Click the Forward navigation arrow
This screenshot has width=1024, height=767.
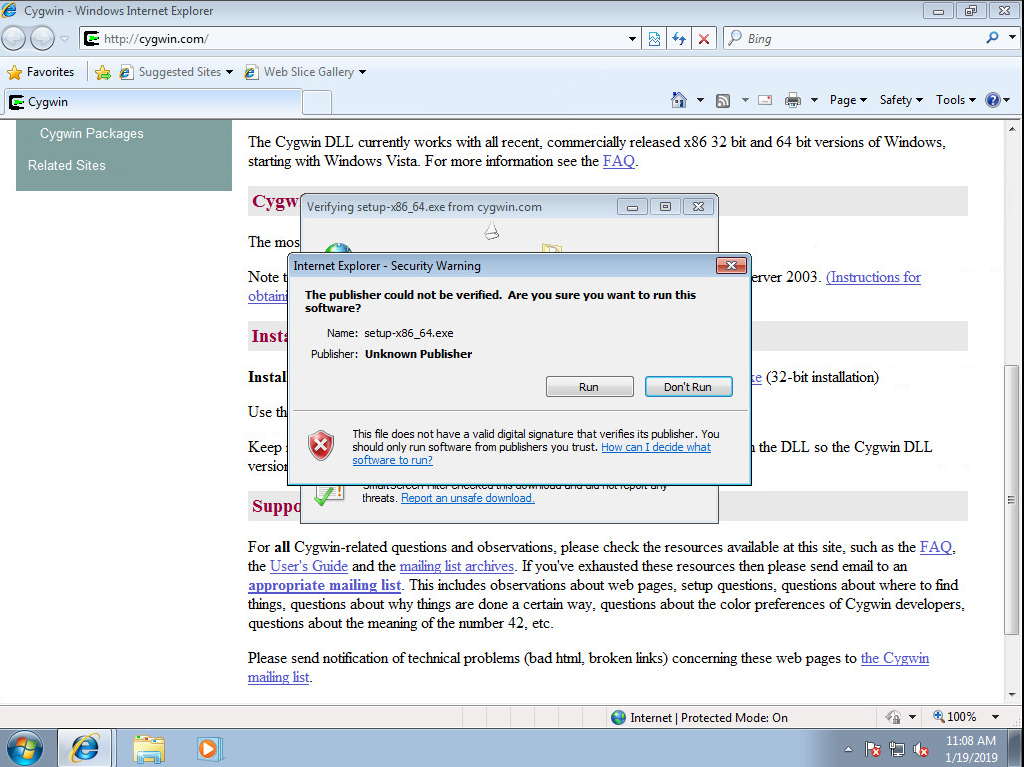pyautogui.click(x=42, y=39)
